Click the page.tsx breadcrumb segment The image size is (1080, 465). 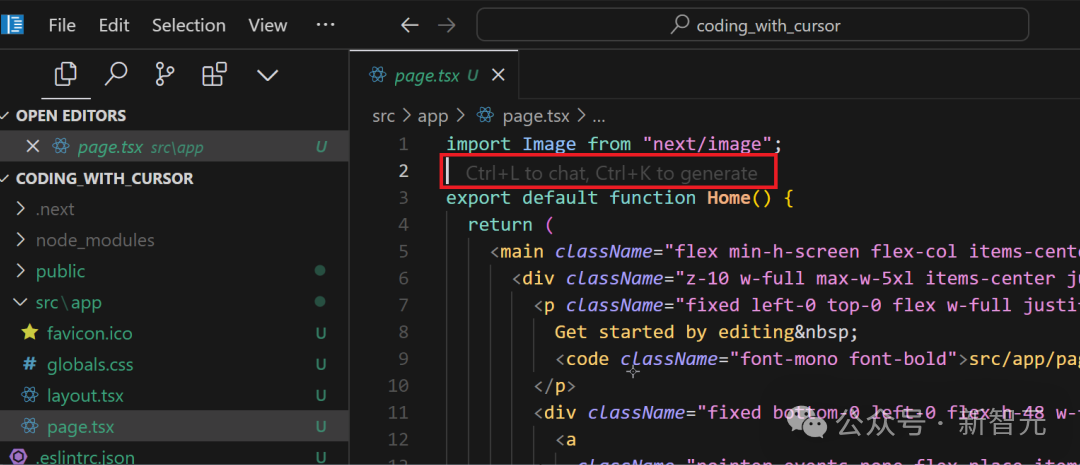536,116
